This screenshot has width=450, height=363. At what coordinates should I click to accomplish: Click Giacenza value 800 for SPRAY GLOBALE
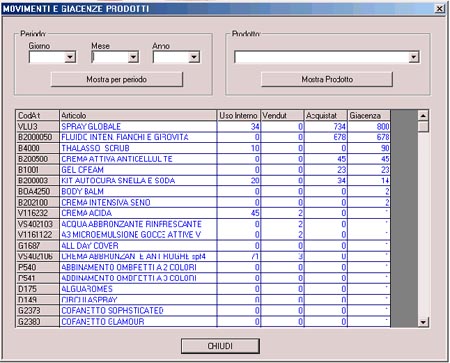coord(369,127)
